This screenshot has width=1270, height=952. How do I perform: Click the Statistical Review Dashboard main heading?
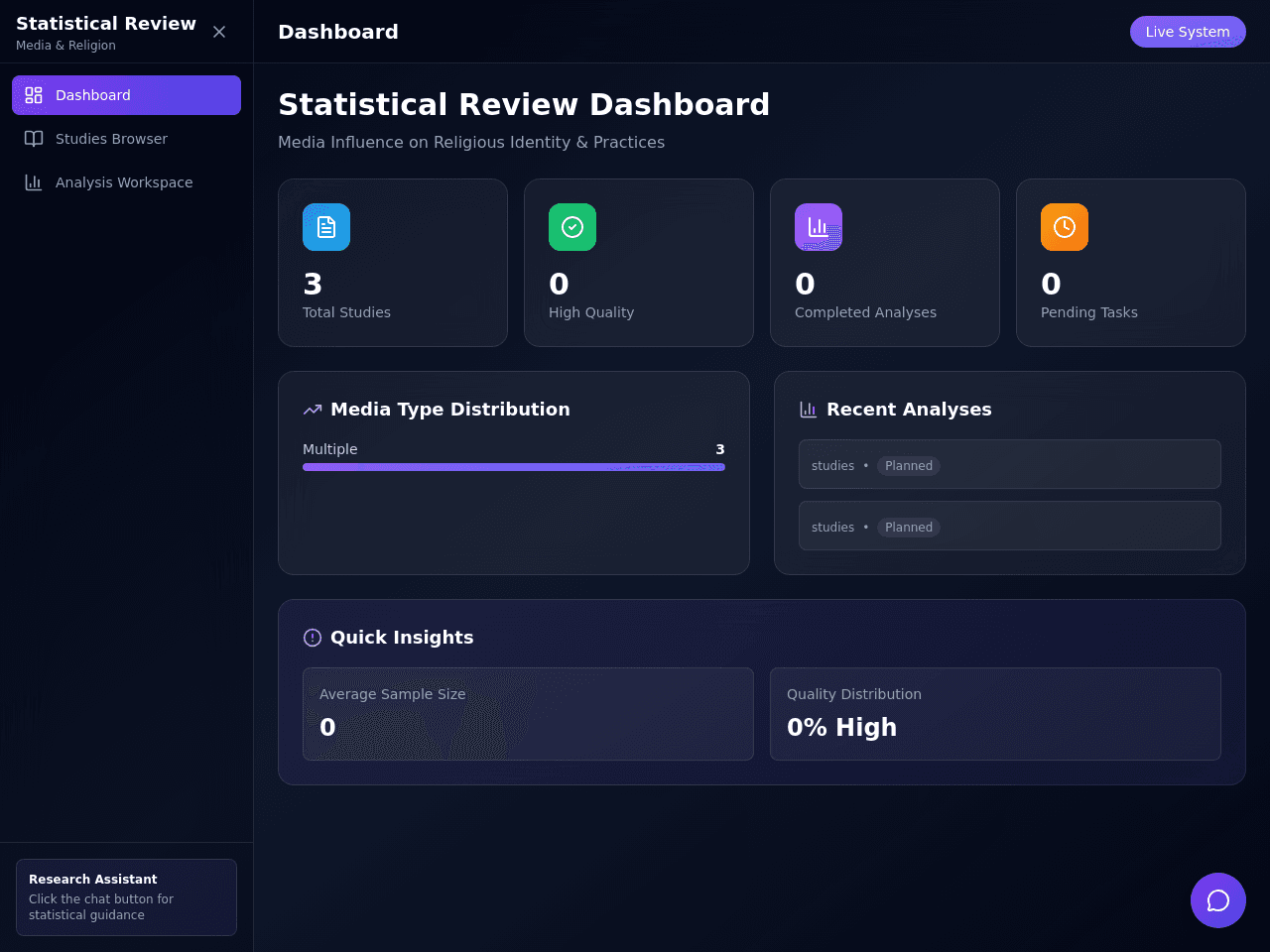[x=524, y=104]
